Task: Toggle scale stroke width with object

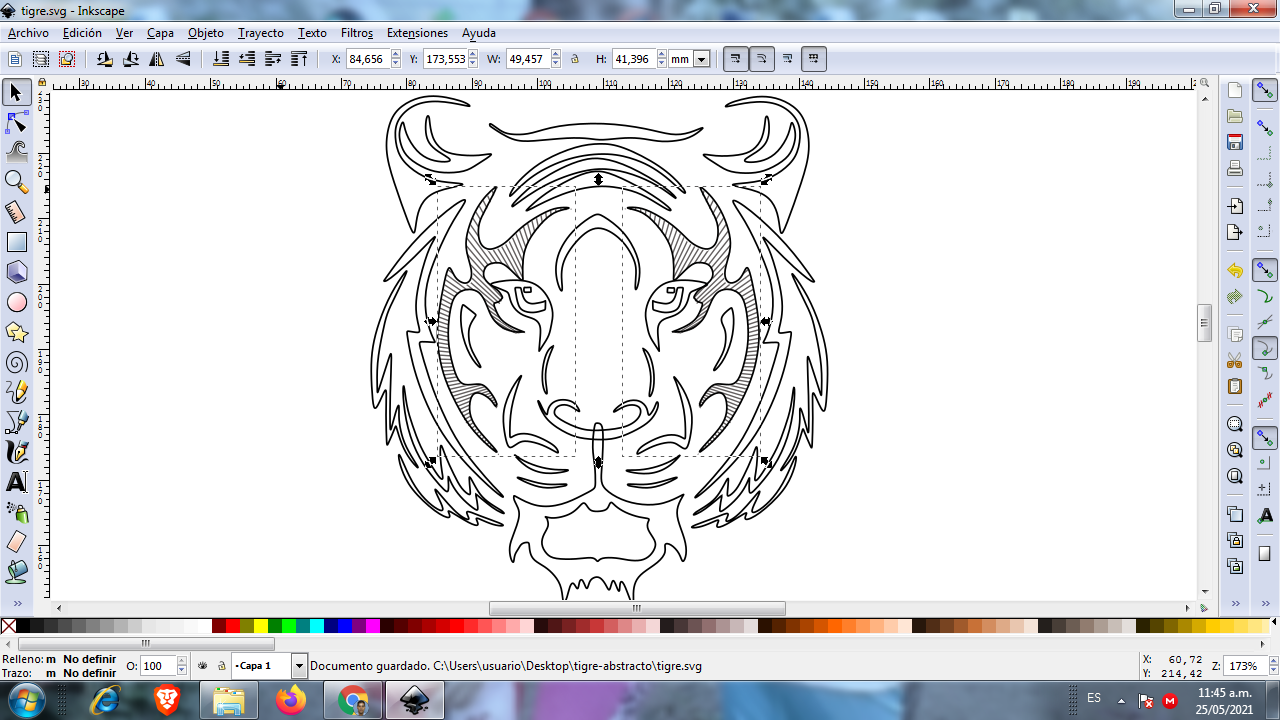Action: pos(736,59)
